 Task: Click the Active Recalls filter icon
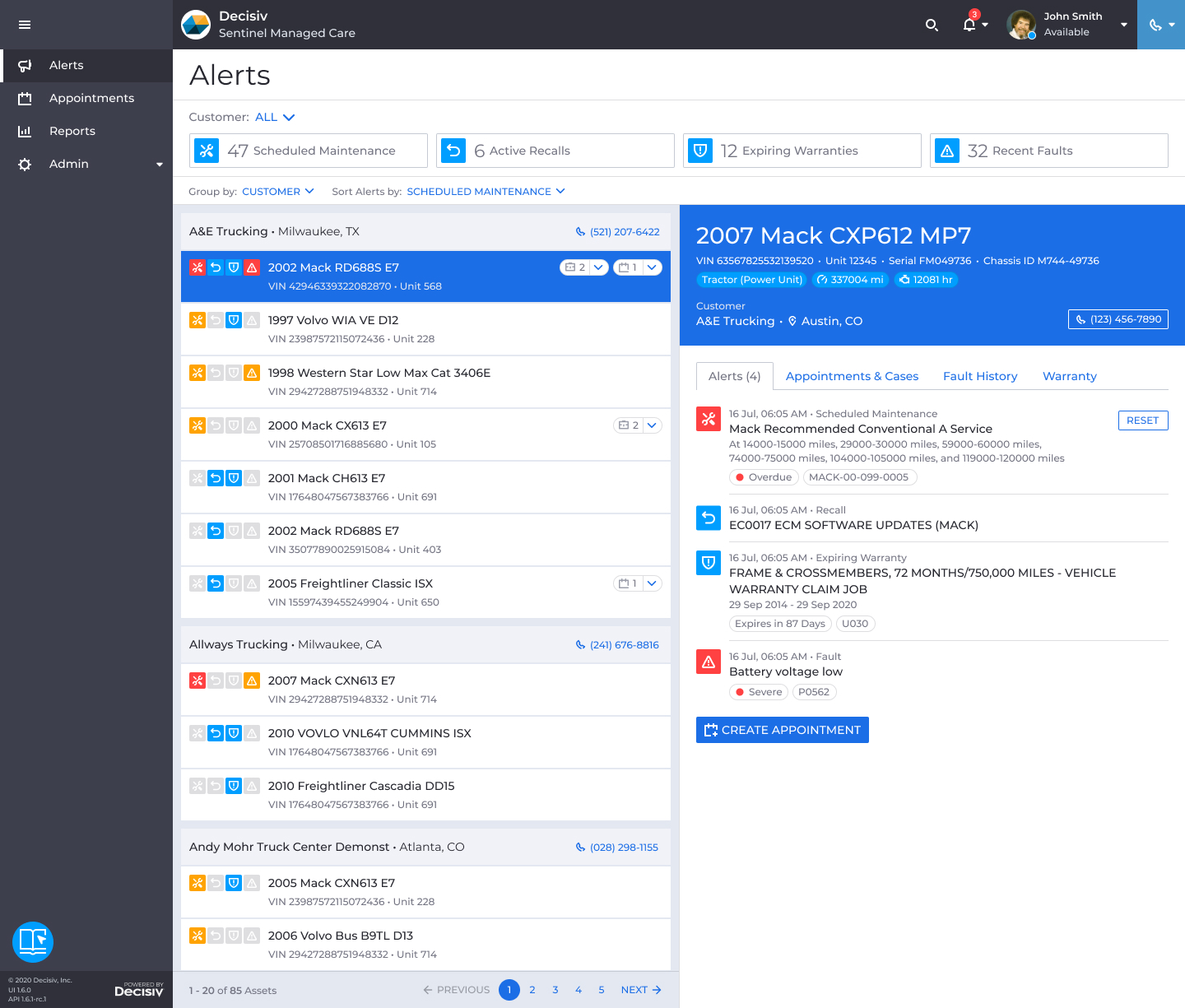[x=453, y=151]
